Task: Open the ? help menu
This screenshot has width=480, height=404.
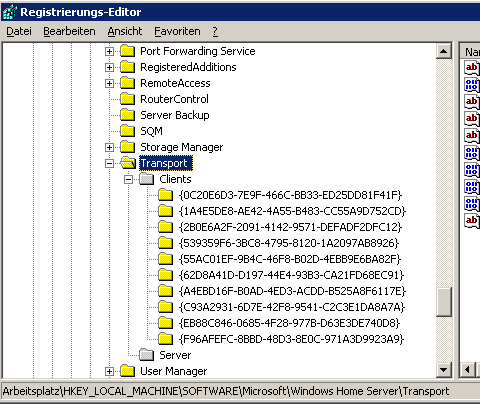Action: [215, 31]
